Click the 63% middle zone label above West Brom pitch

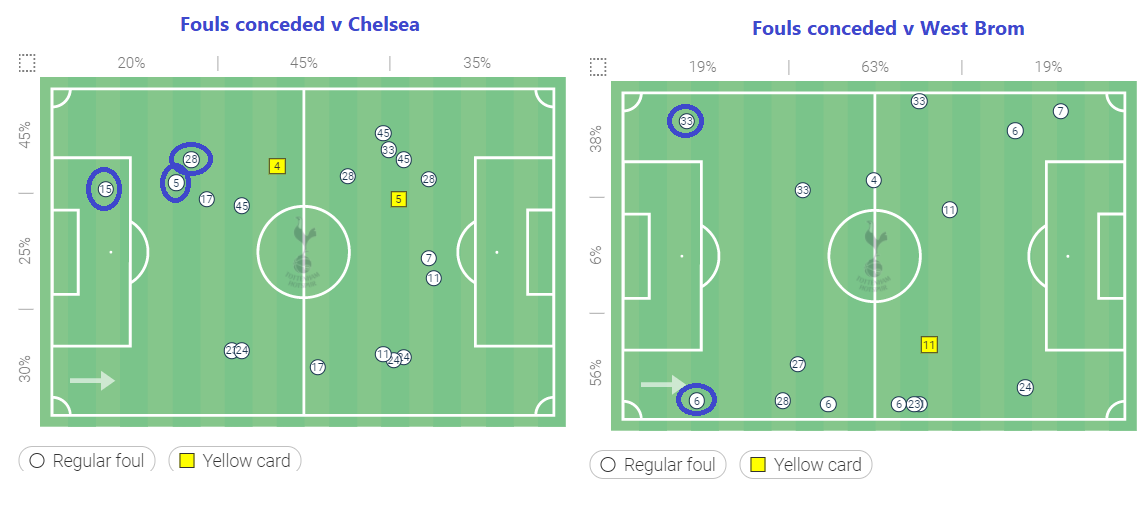(875, 67)
